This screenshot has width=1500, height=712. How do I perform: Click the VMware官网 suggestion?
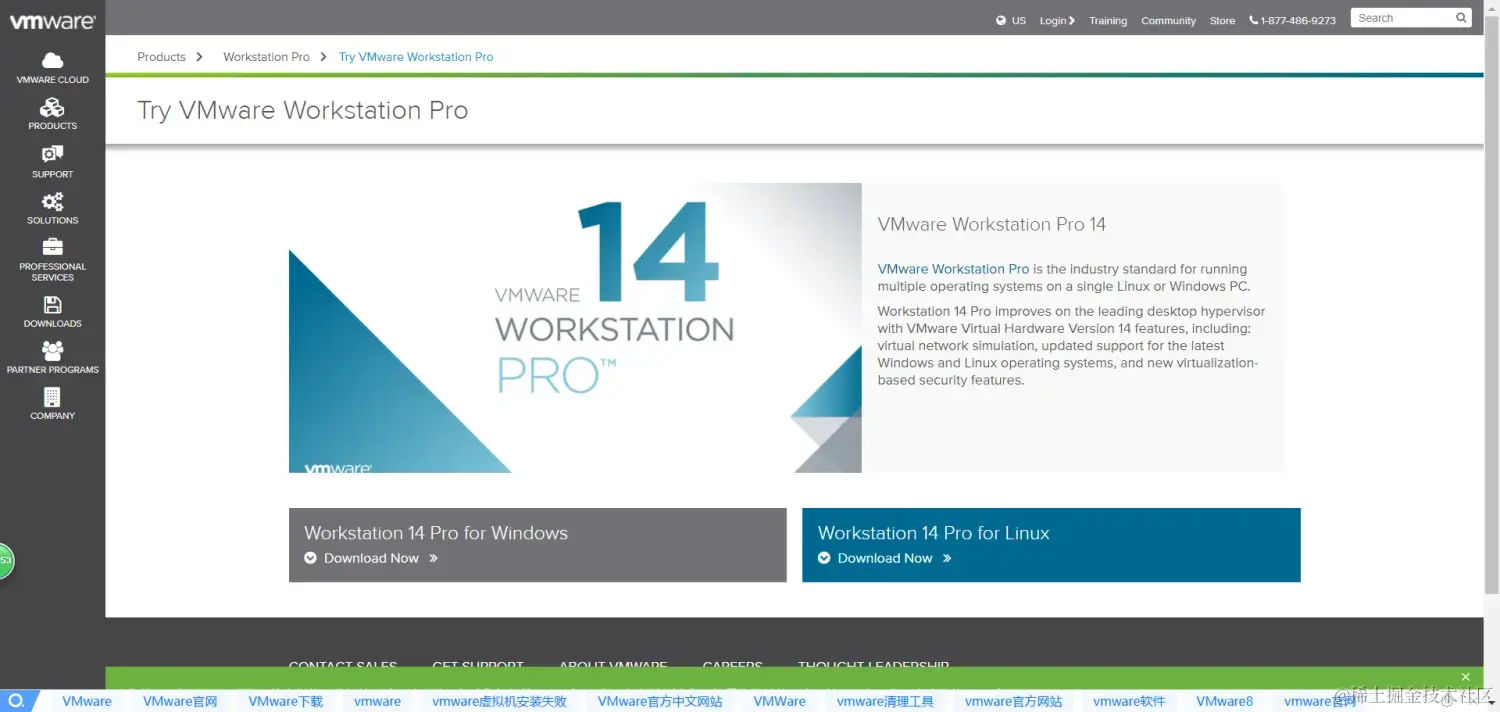180,701
